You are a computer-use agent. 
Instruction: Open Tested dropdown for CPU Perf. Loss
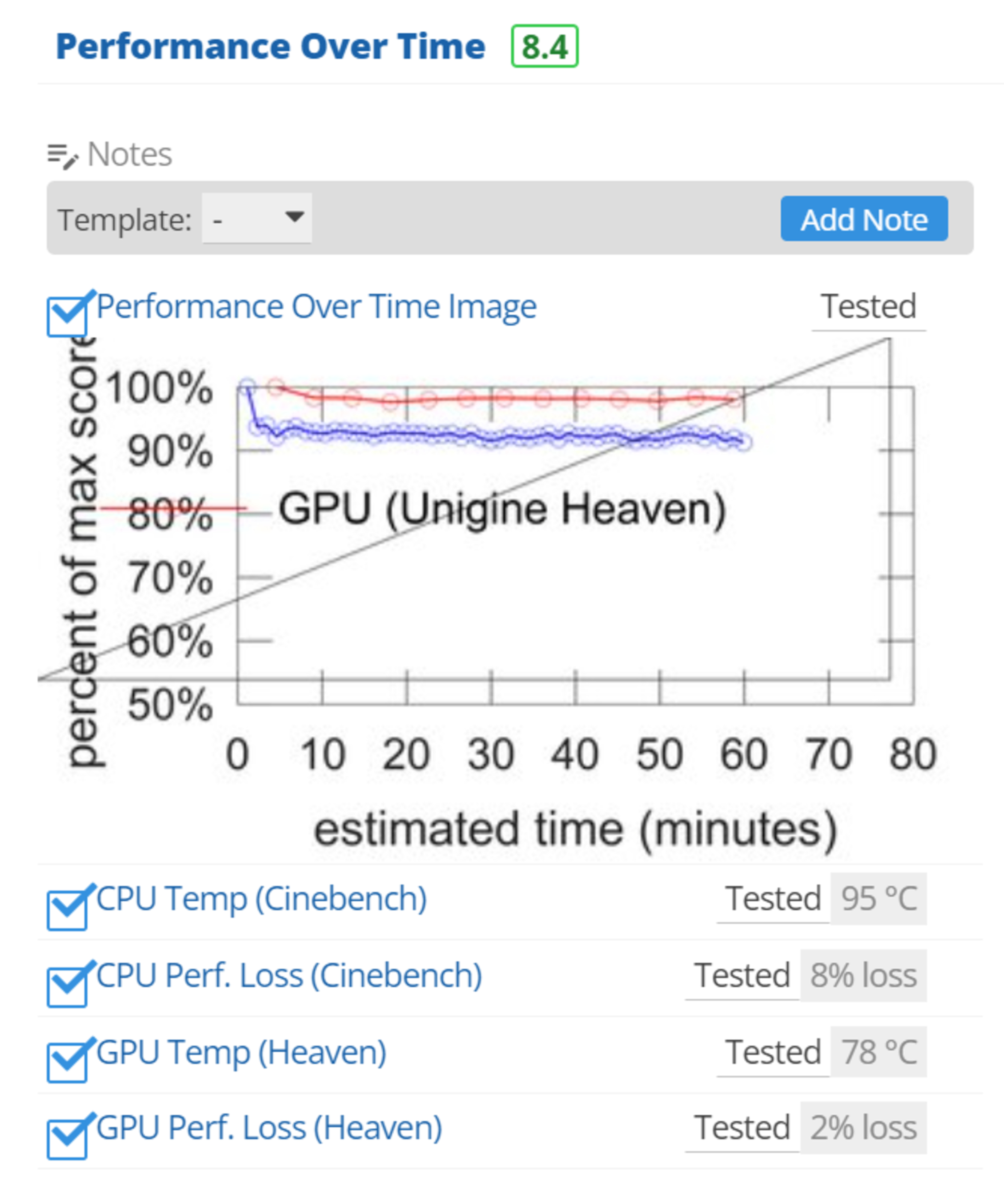(x=742, y=975)
